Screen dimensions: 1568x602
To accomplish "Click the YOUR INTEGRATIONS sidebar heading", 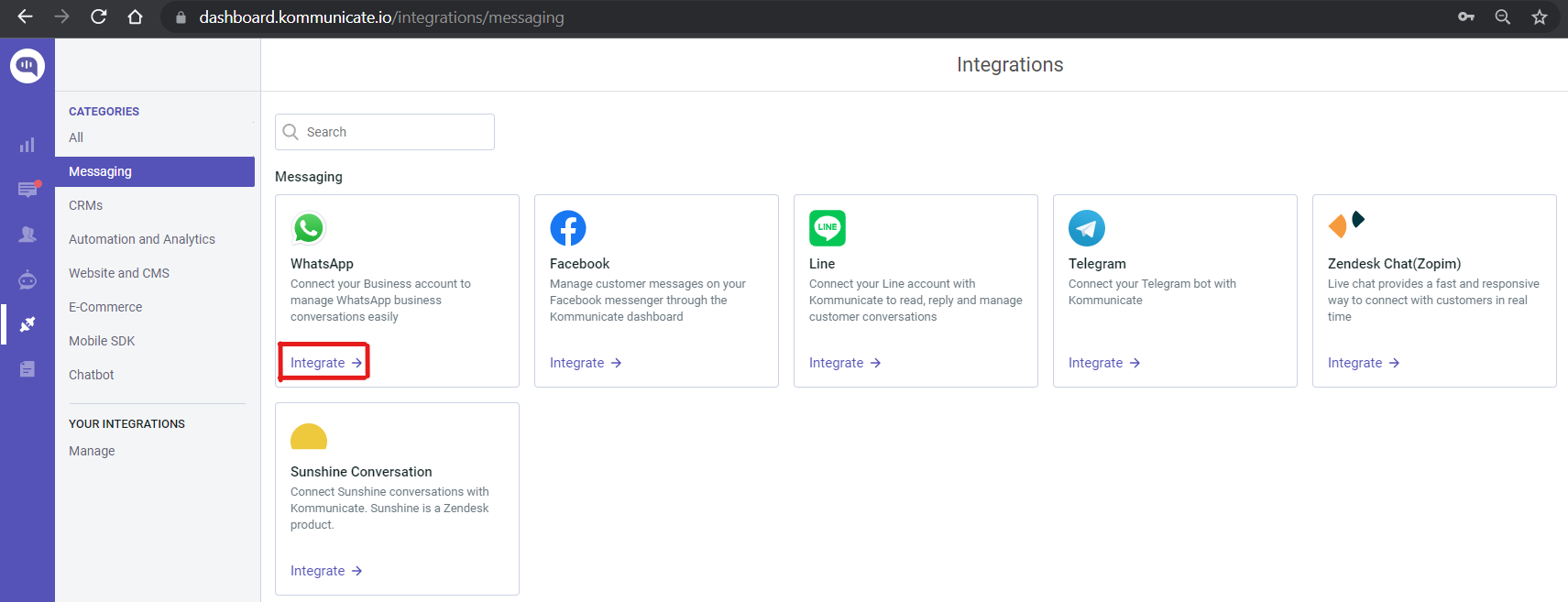I will click(126, 424).
